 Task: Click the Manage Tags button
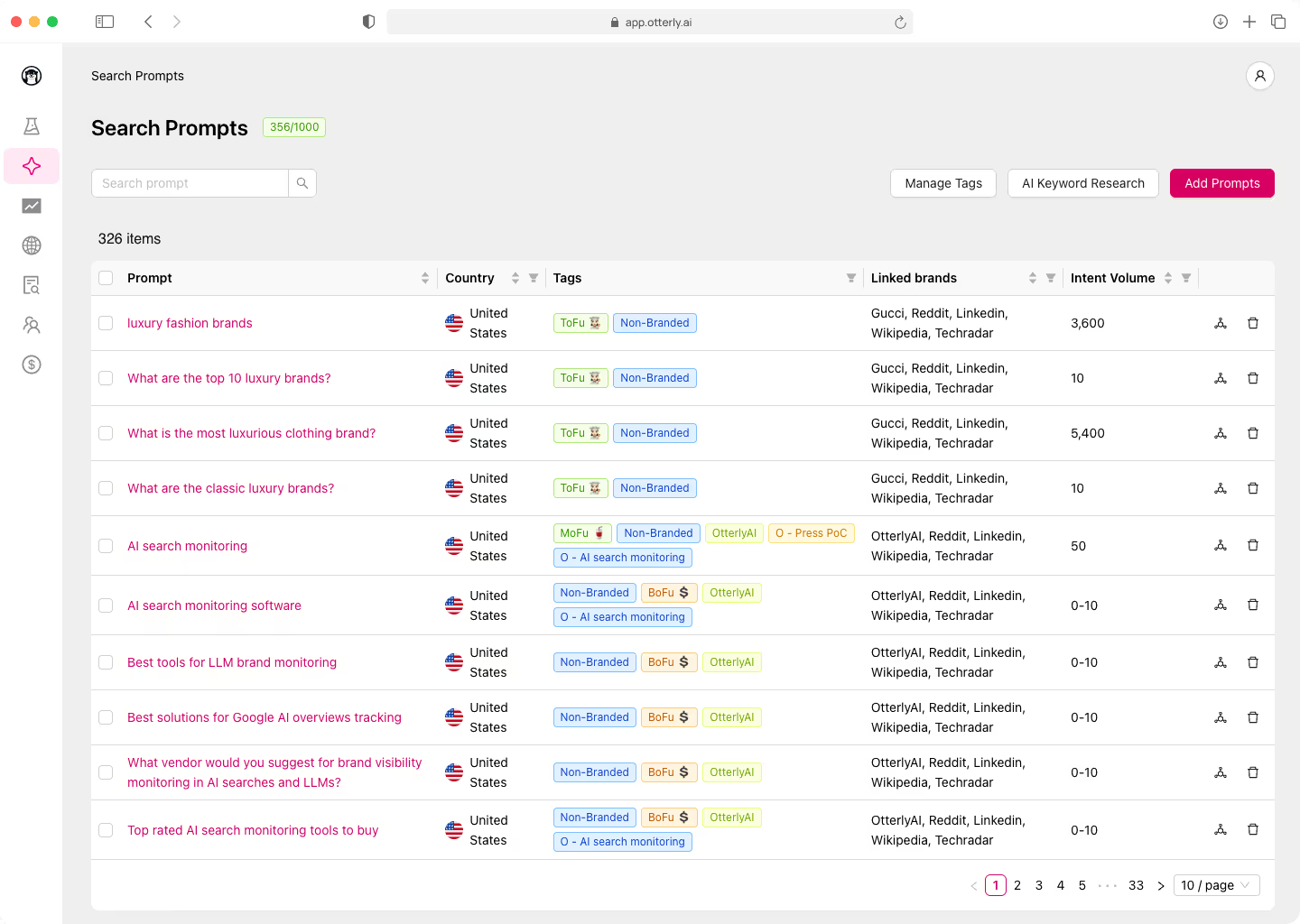pyautogui.click(x=942, y=183)
